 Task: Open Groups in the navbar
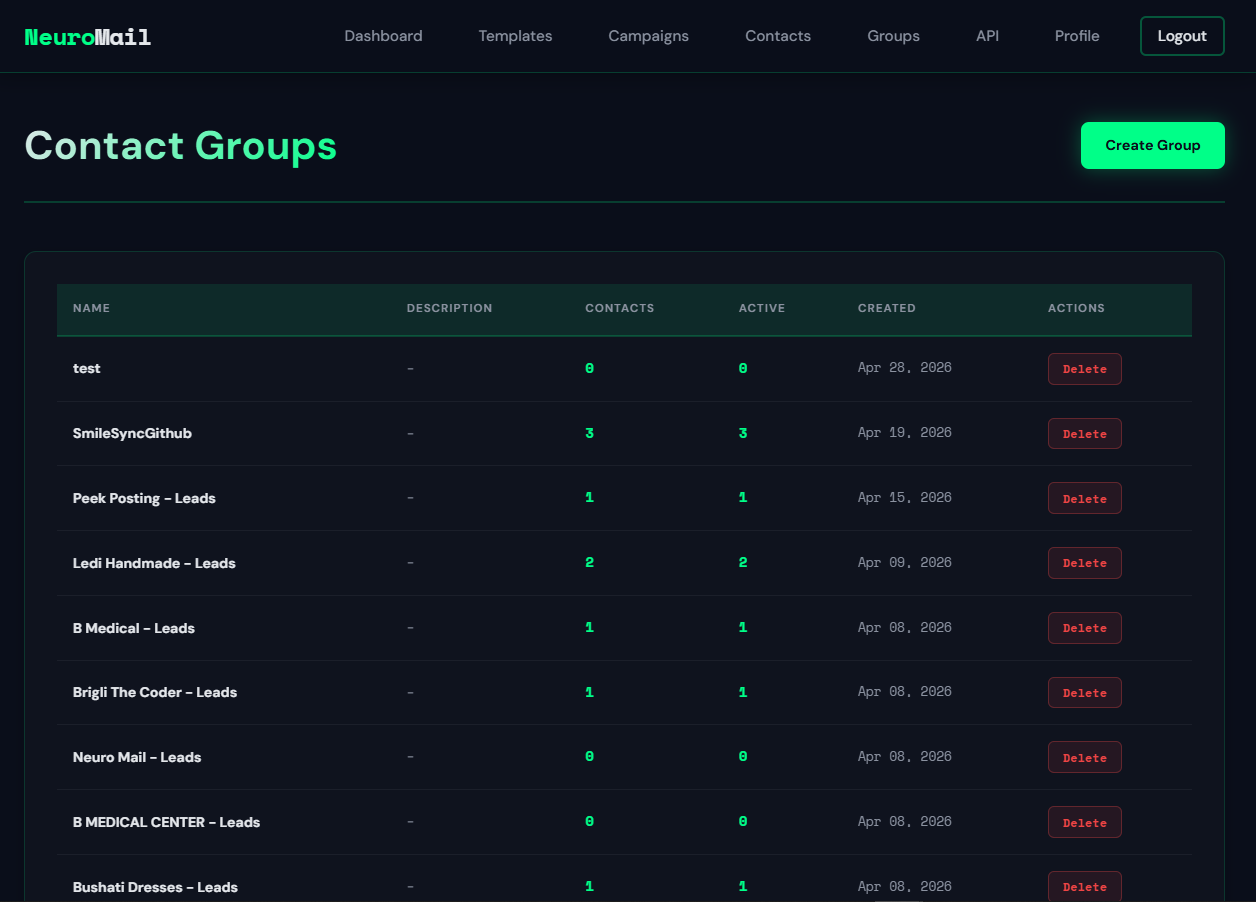[894, 36]
